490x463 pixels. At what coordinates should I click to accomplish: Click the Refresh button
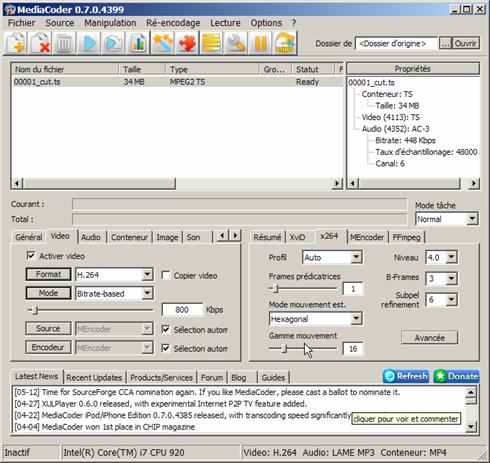(406, 376)
